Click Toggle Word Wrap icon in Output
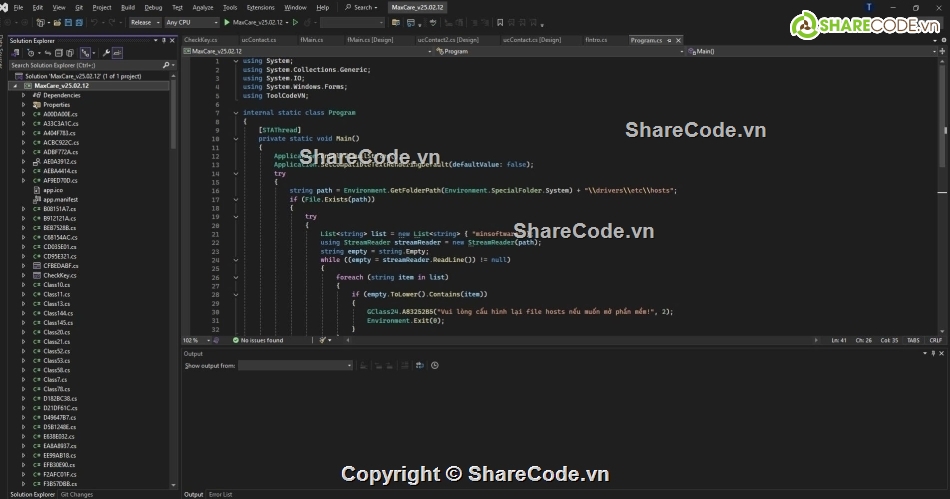 [419, 365]
